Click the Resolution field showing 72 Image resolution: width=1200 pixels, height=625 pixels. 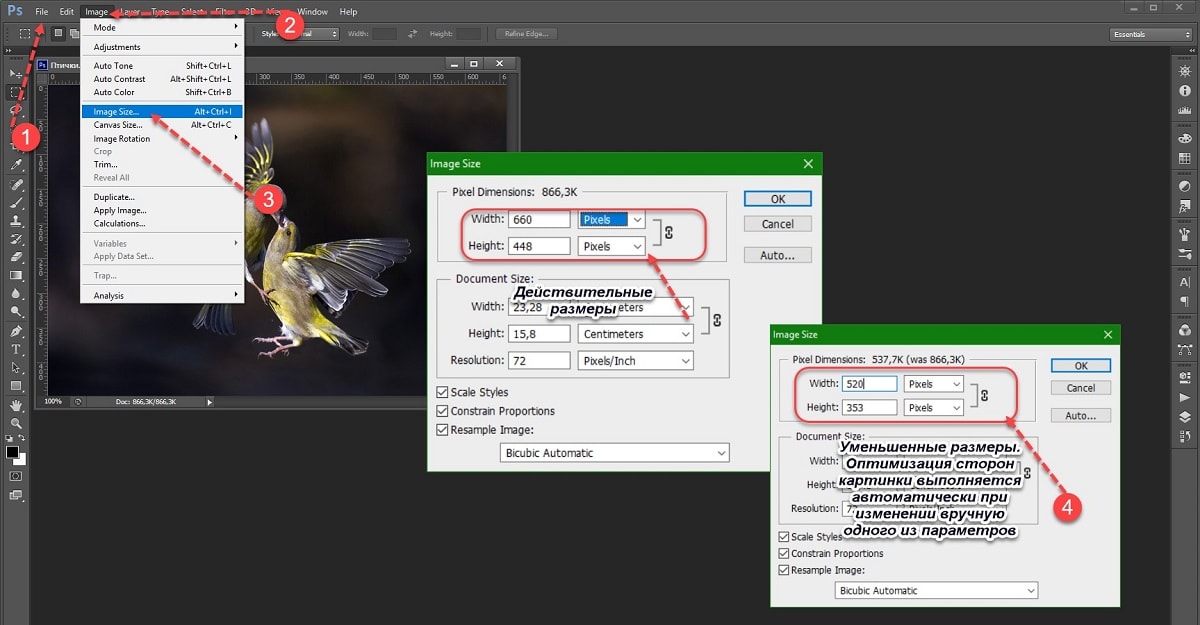(x=539, y=360)
